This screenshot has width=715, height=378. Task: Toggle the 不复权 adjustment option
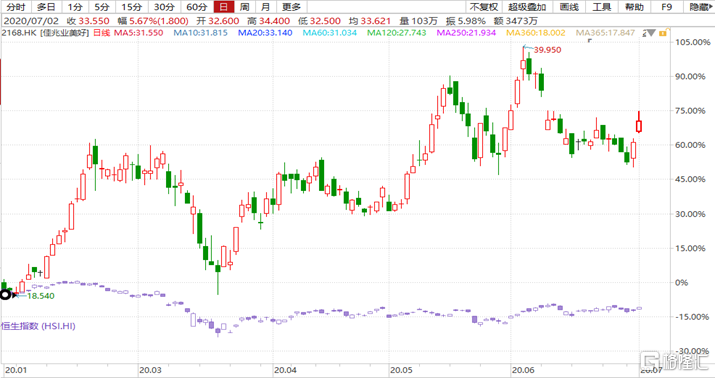[484, 7]
